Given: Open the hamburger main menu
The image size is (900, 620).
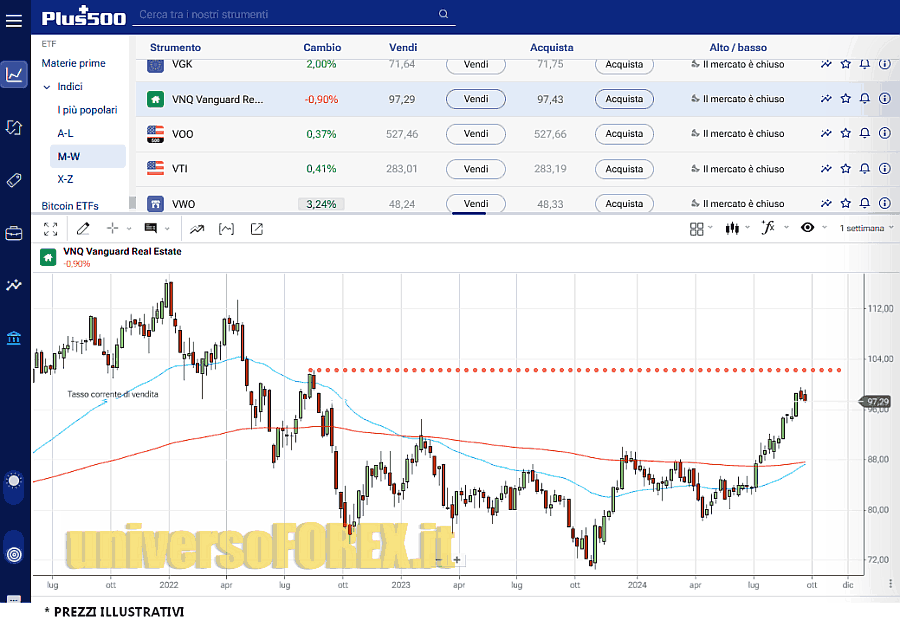Looking at the screenshot, I should coord(14,20).
